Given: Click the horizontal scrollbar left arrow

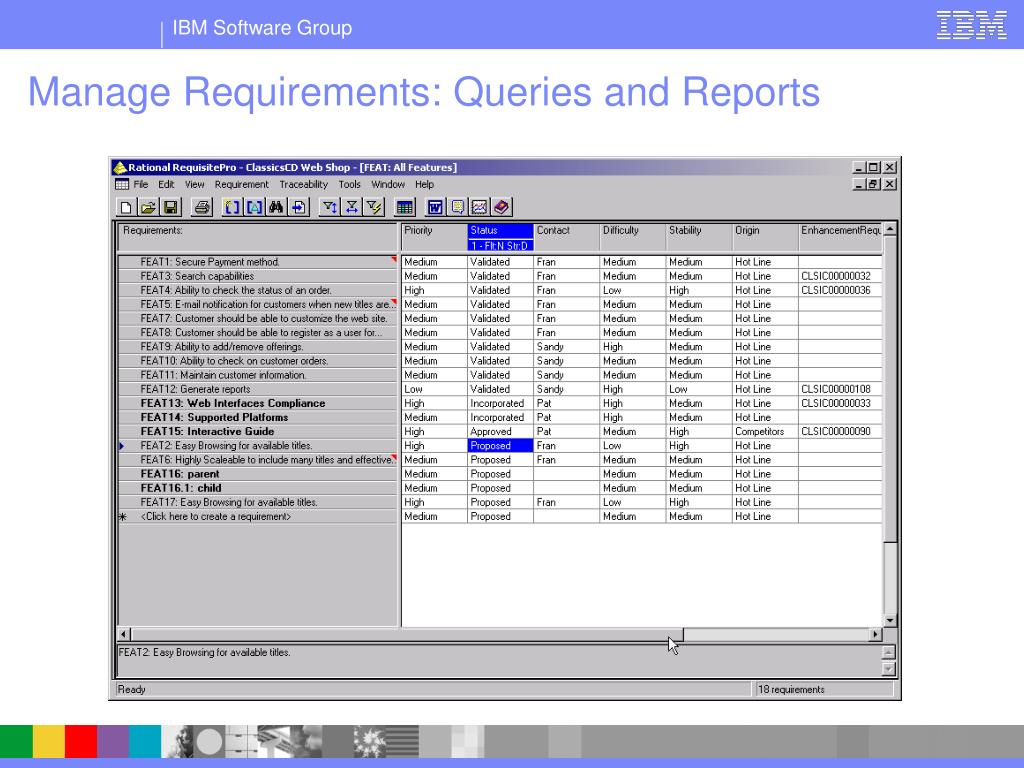Looking at the screenshot, I should click(x=124, y=634).
